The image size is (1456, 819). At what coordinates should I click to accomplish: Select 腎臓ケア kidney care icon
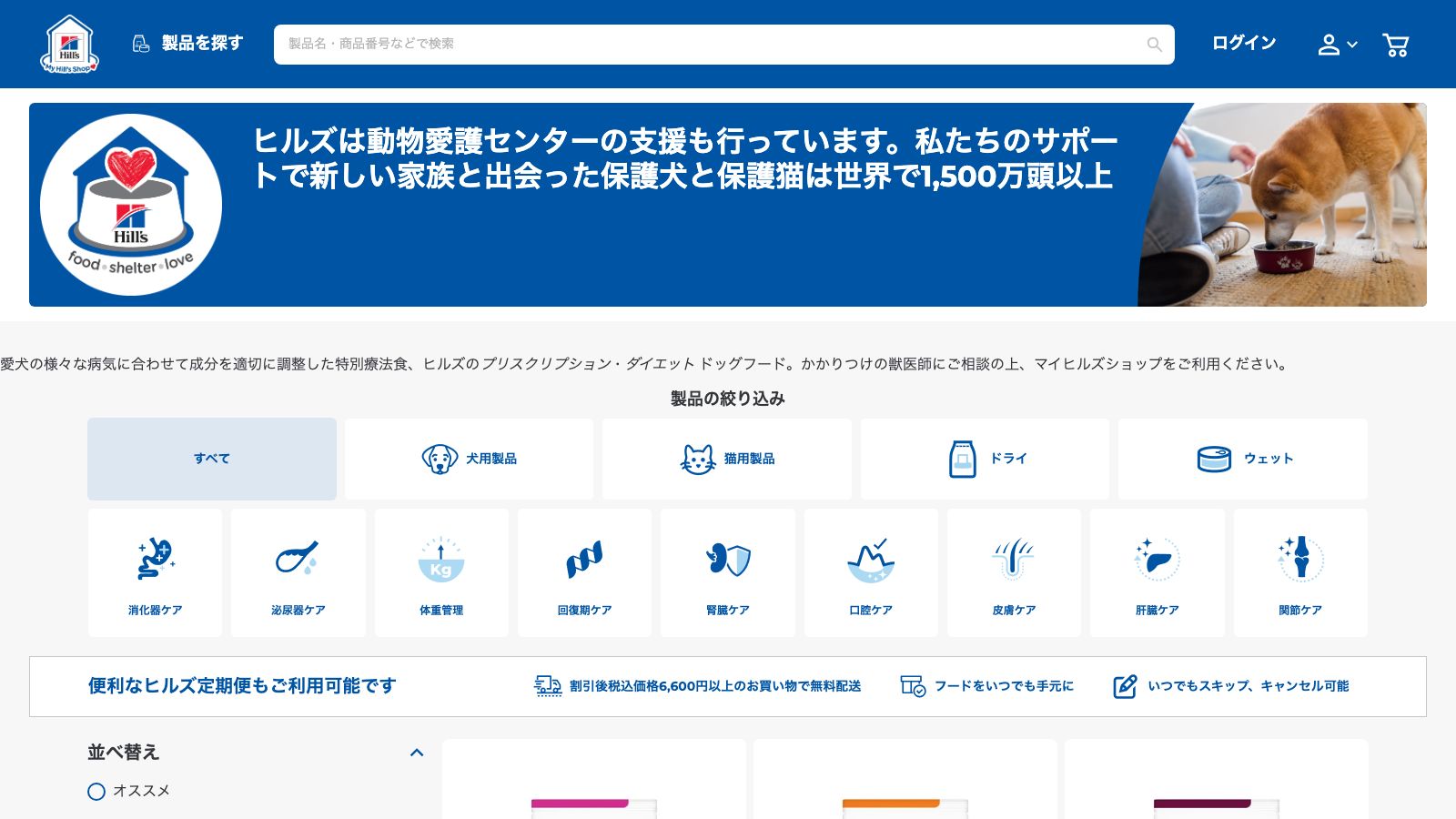[x=727, y=572]
